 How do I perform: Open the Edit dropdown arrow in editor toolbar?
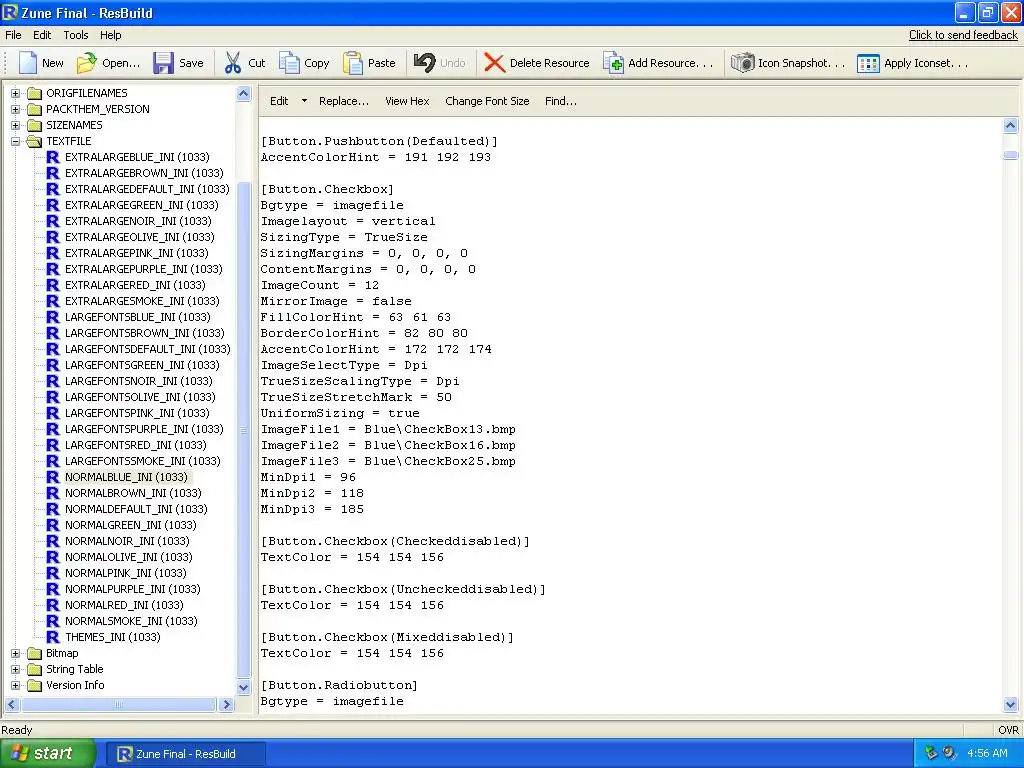304,101
